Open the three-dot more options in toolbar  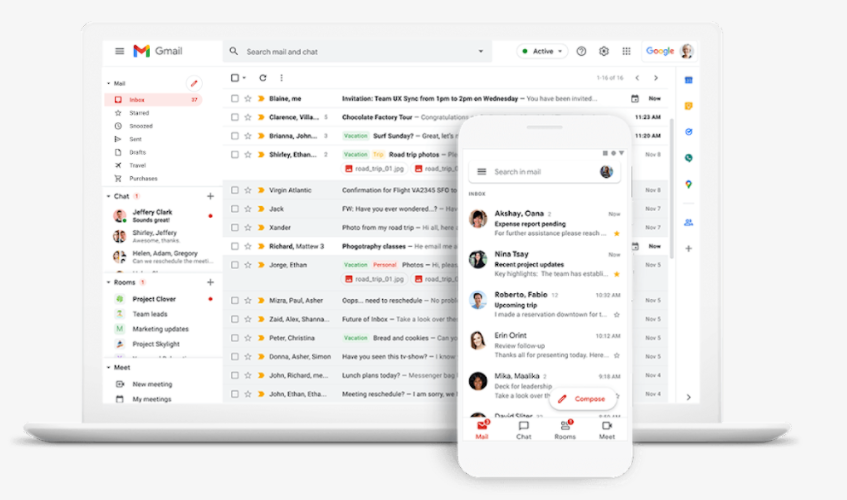point(281,78)
